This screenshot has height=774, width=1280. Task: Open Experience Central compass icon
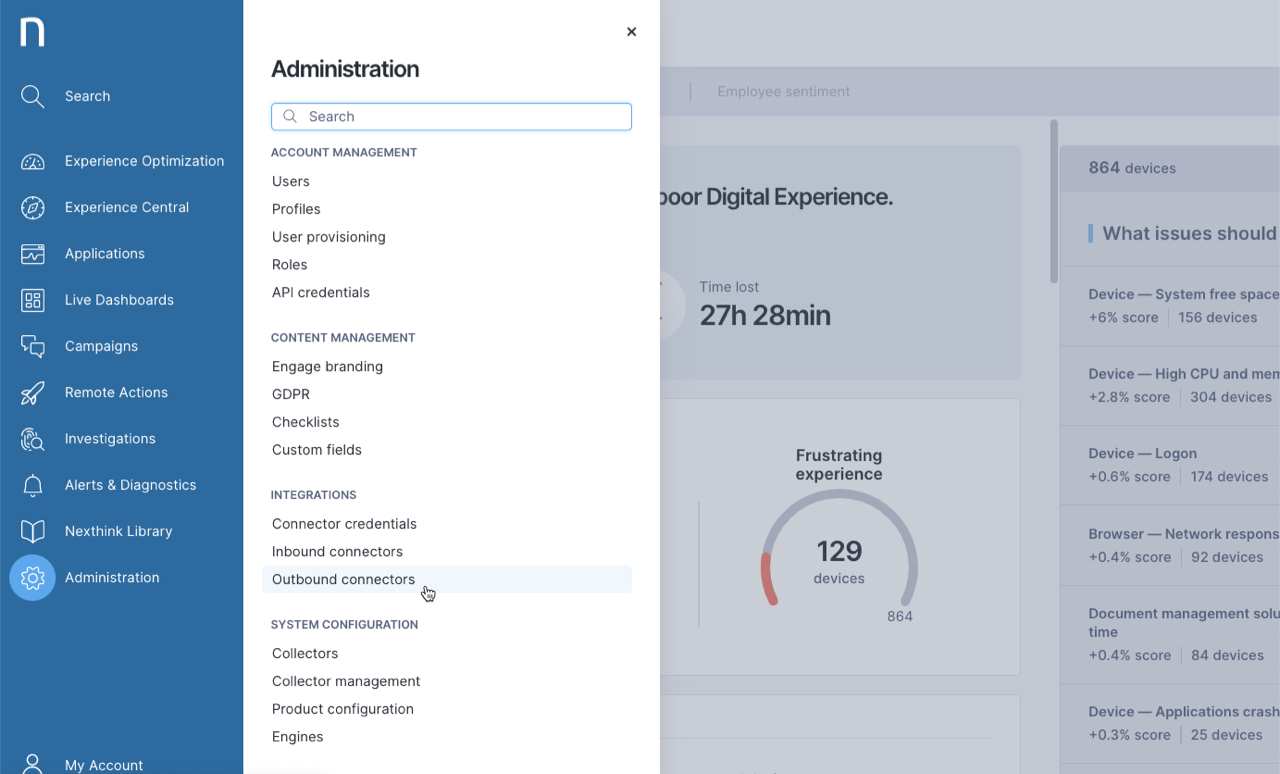(32, 208)
